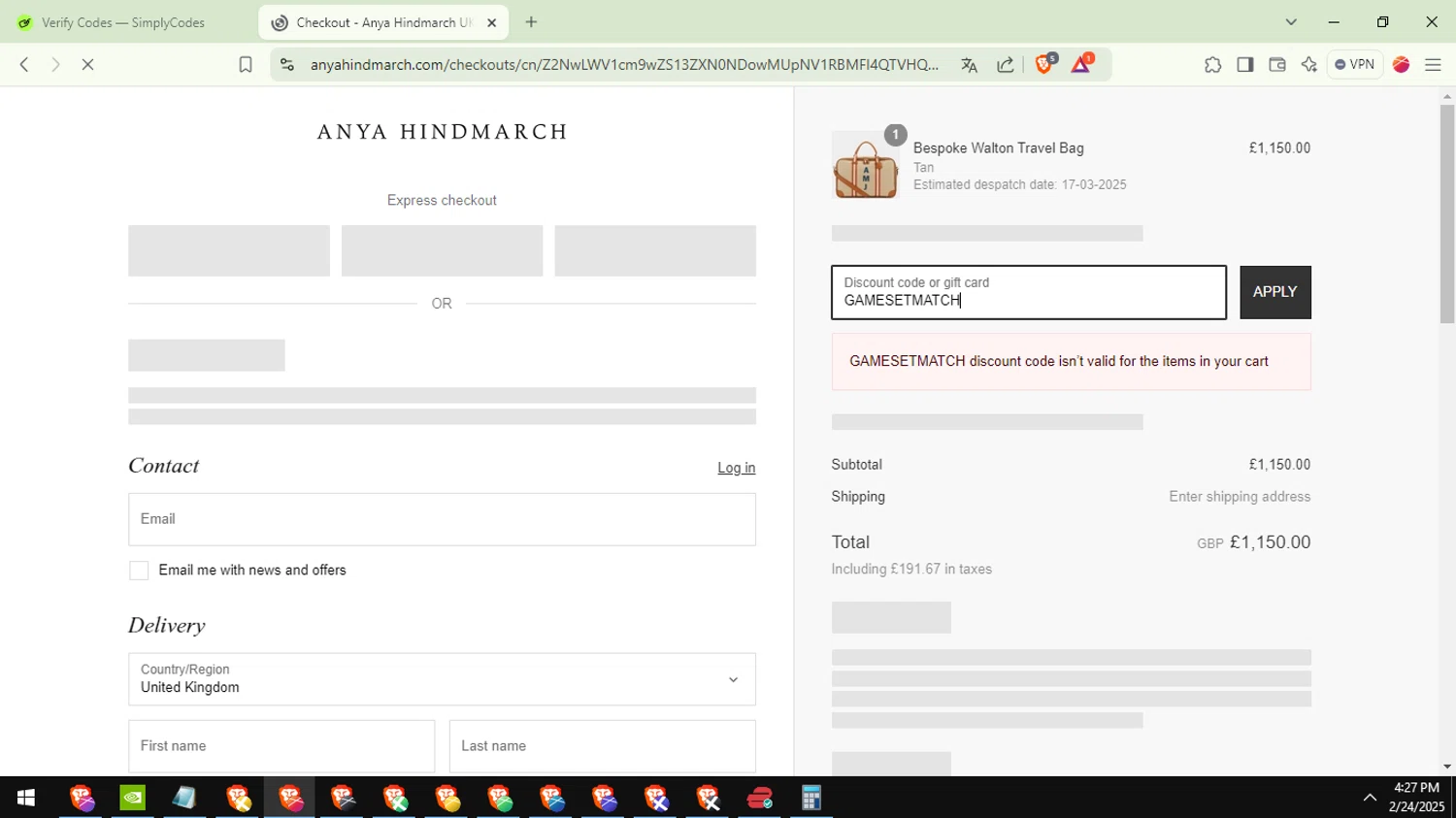Viewport: 1456px width, 818px height.
Task: Click the forward navigation arrow
Action: (x=55, y=65)
